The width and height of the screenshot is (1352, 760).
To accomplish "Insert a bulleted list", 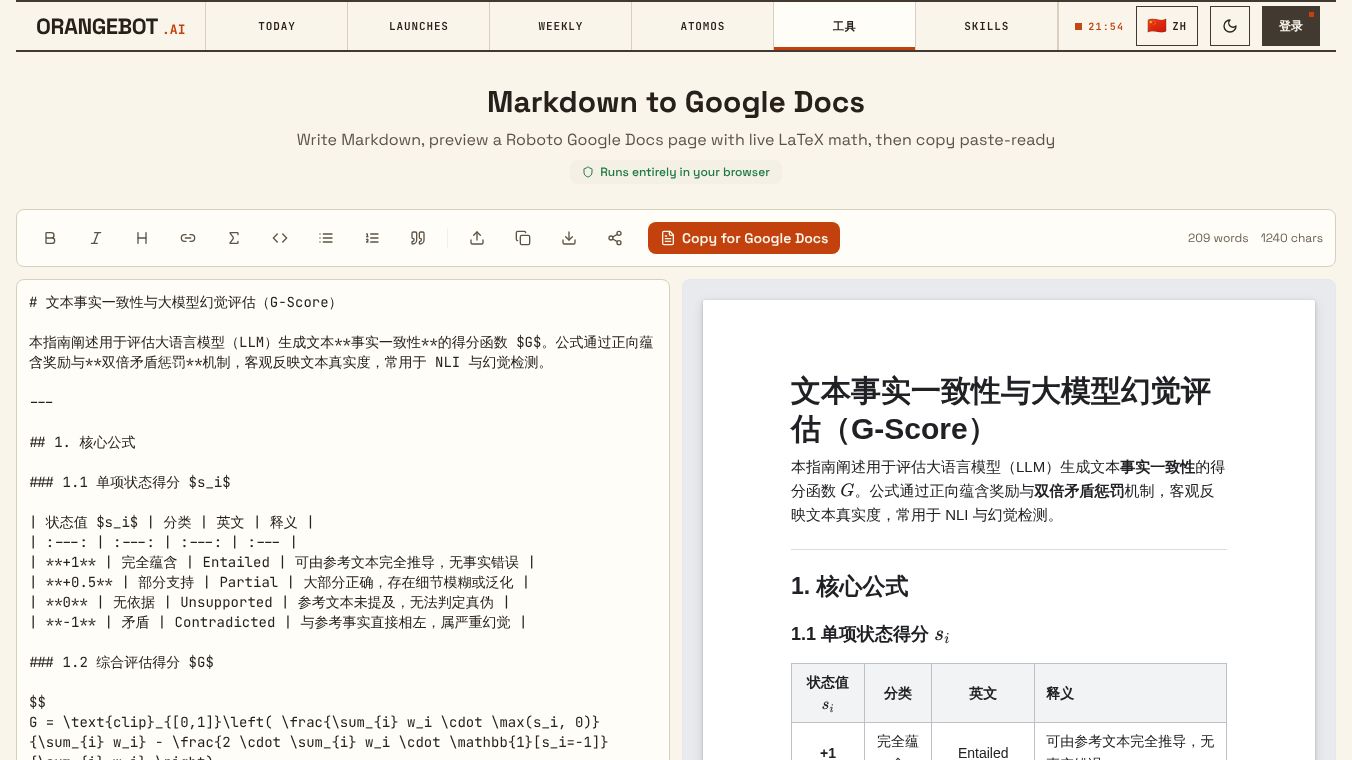I will tap(326, 238).
